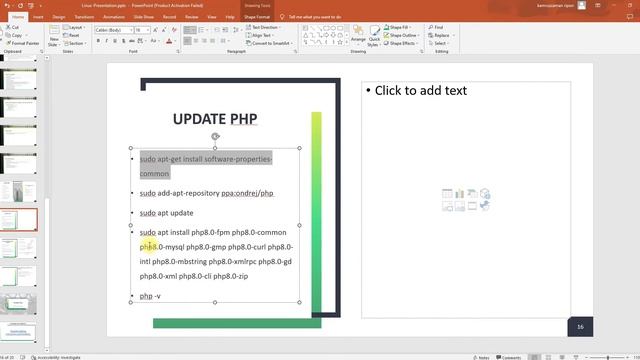Click the Copy command
The width and height of the screenshot is (640, 360).
pos(14,35)
